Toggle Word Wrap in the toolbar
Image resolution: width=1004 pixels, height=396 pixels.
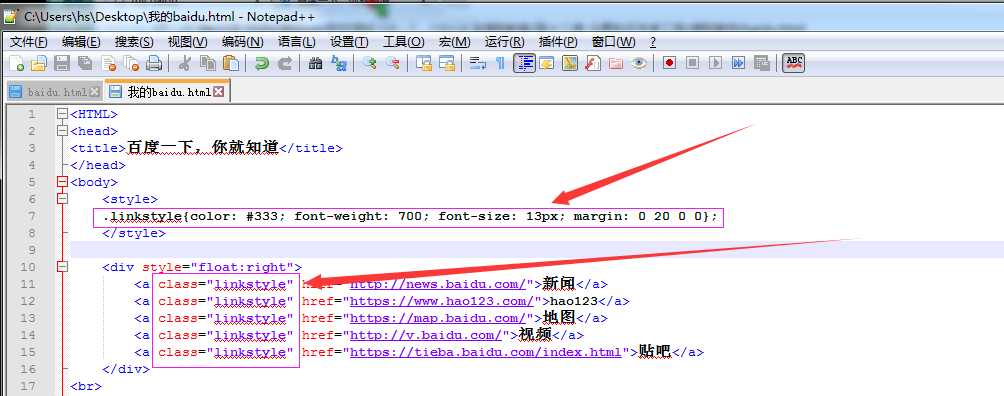click(478, 63)
